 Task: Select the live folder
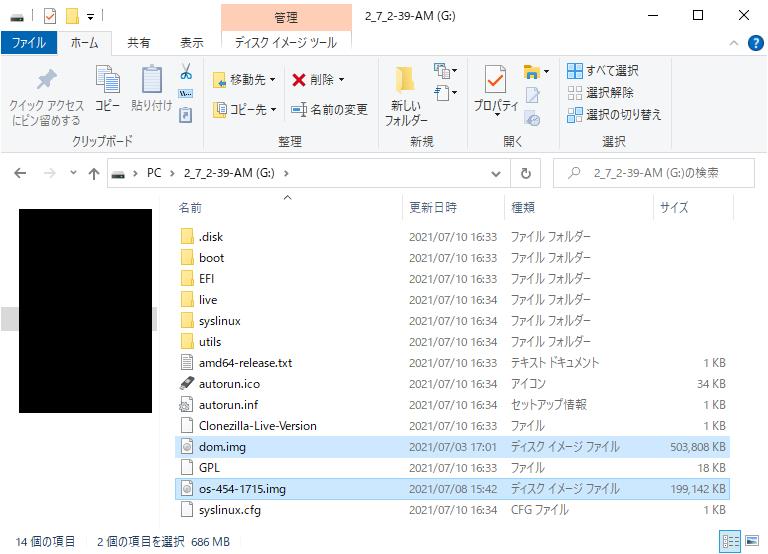click(x=452, y=300)
